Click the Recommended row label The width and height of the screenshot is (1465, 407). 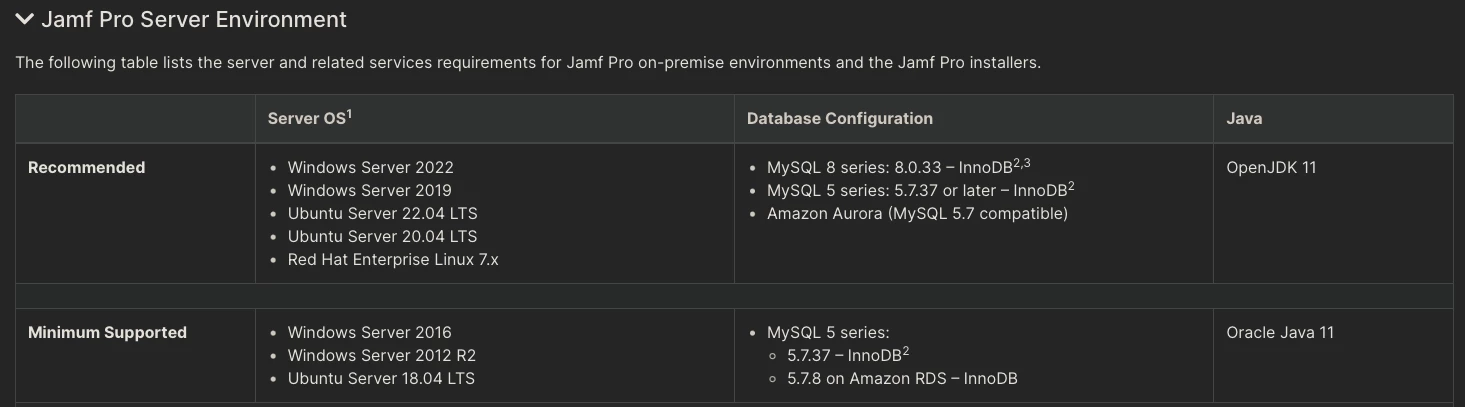point(87,167)
